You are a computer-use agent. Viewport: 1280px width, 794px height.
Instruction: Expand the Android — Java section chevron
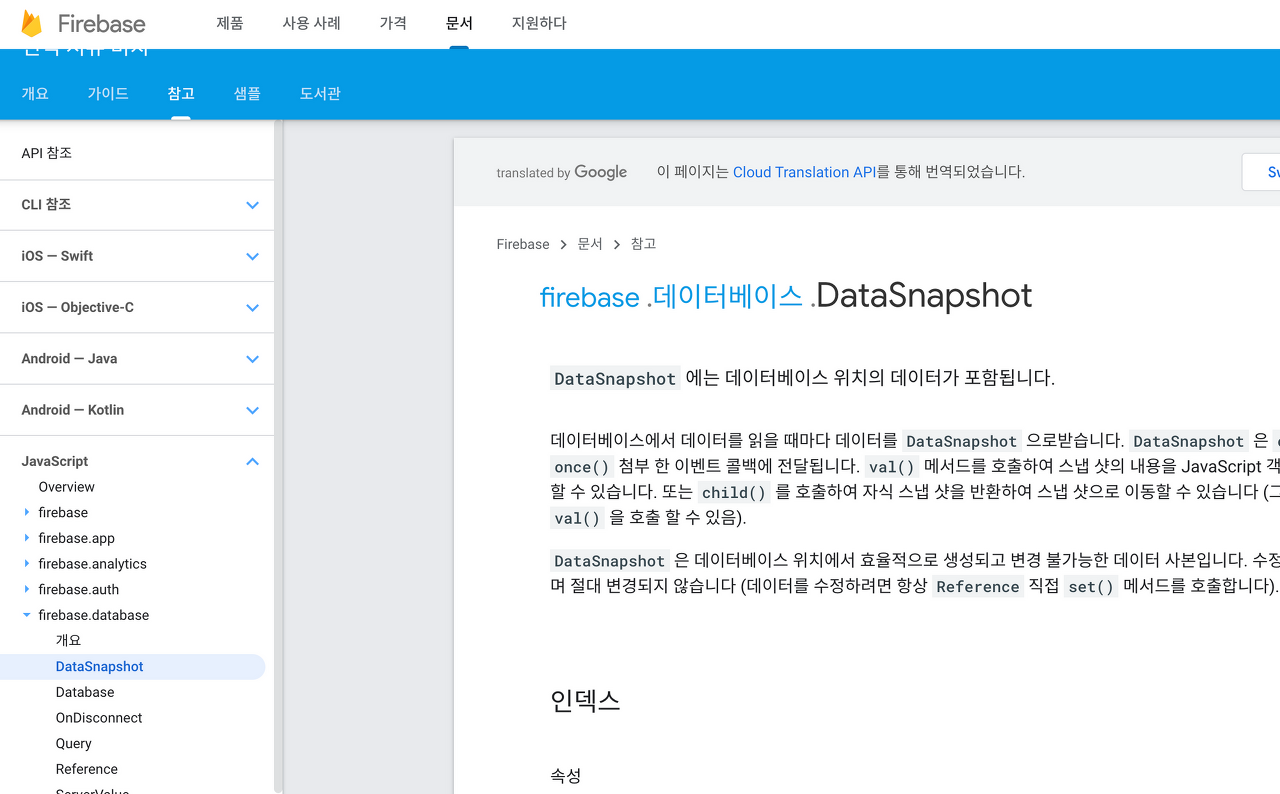coord(252,359)
